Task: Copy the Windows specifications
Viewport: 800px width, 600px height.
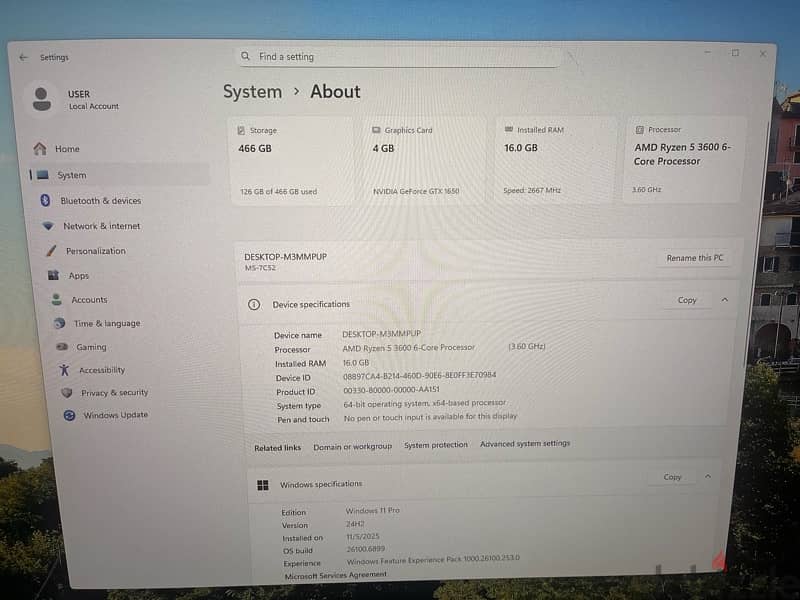Action: coord(672,477)
